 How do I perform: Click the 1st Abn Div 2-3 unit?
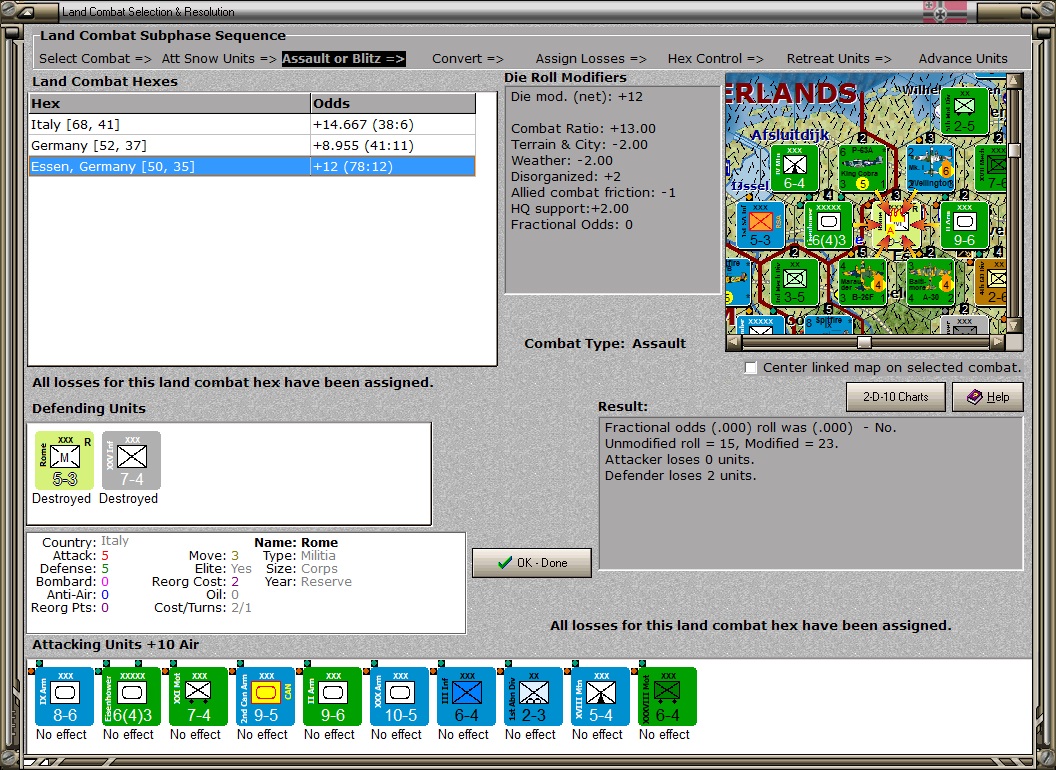pyautogui.click(x=533, y=697)
